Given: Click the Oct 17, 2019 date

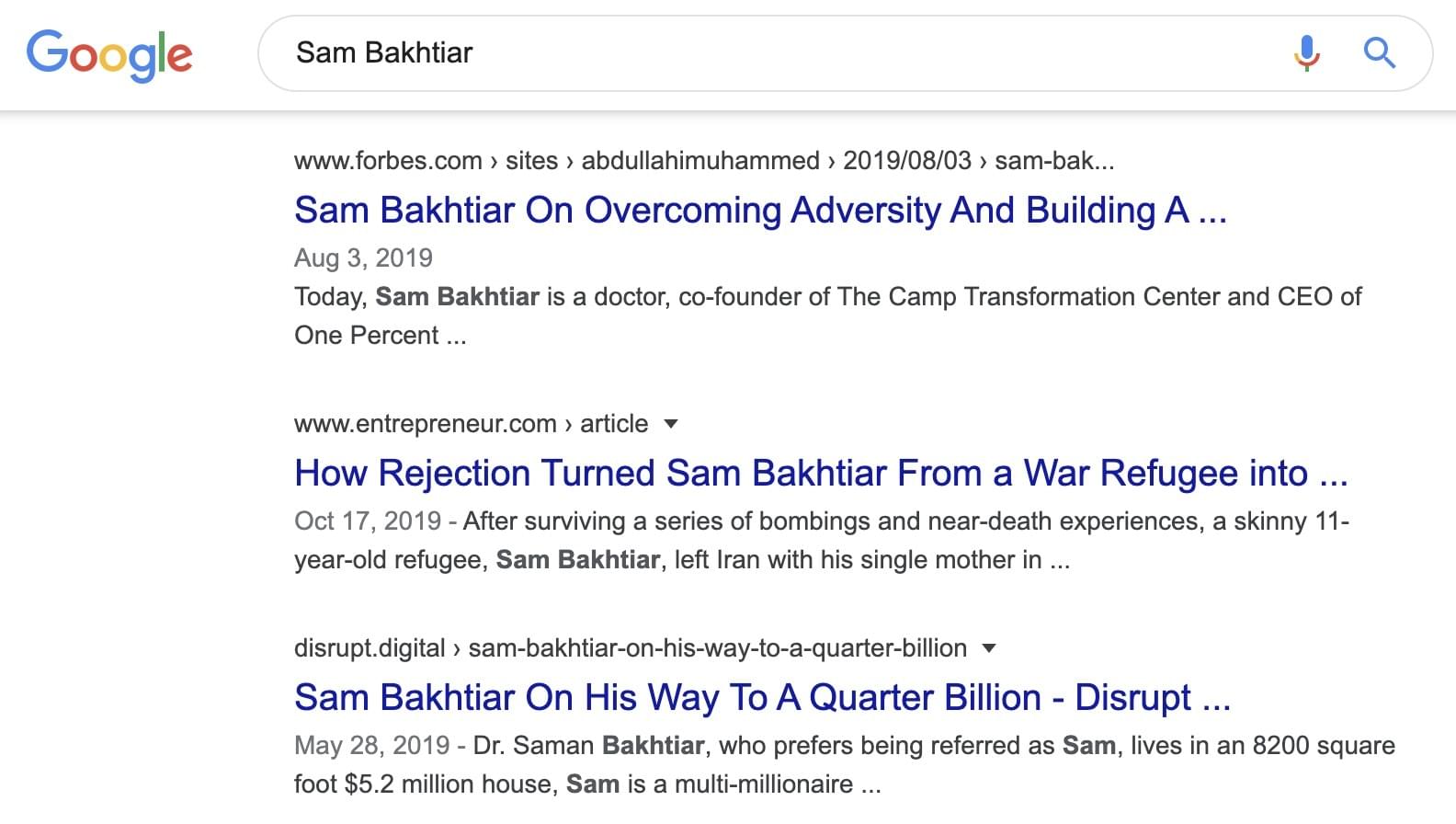Looking at the screenshot, I should click(368, 521).
